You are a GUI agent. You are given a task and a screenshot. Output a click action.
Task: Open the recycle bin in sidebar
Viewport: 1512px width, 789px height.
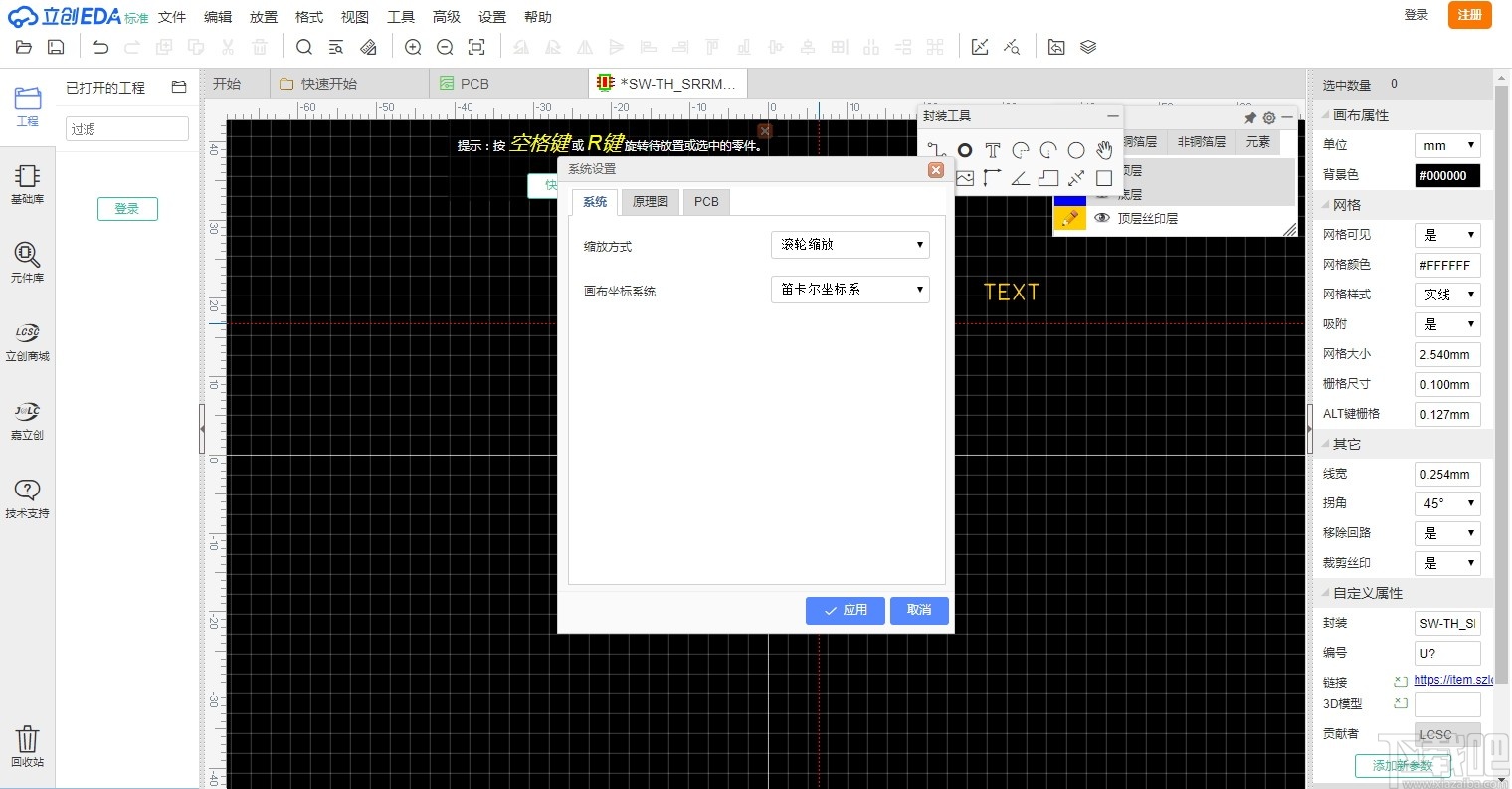(28, 747)
